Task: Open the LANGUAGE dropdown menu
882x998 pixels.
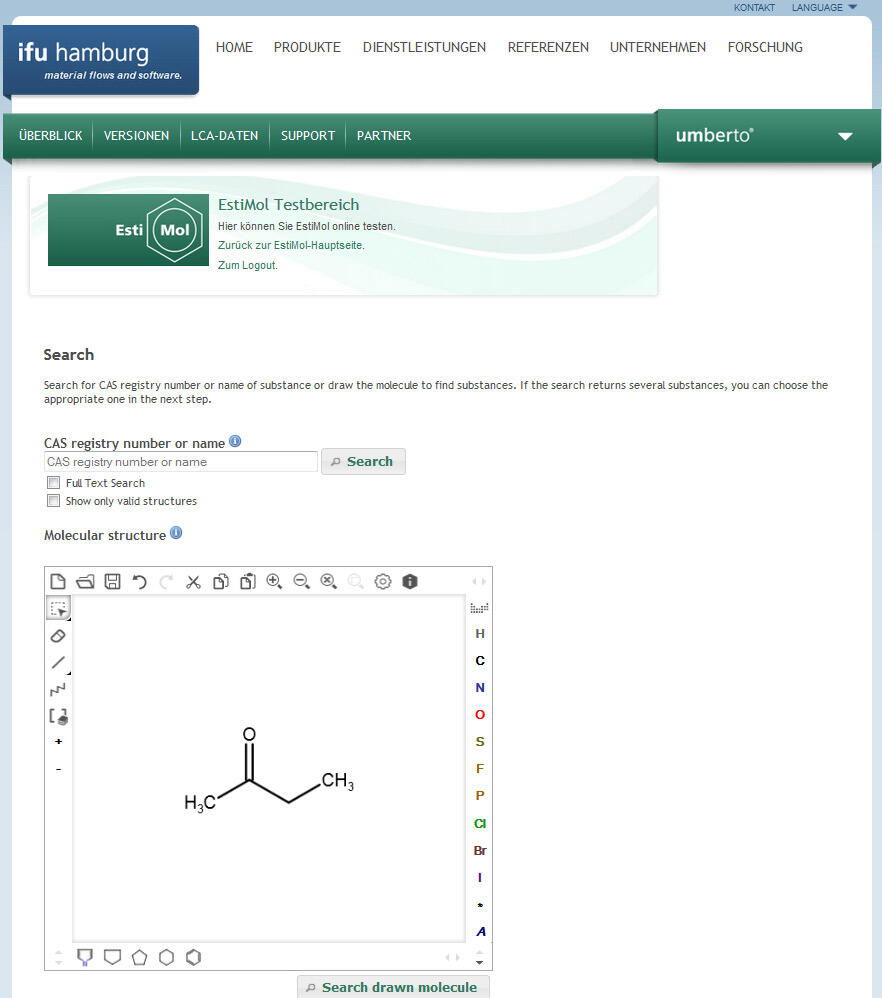Action: [824, 8]
